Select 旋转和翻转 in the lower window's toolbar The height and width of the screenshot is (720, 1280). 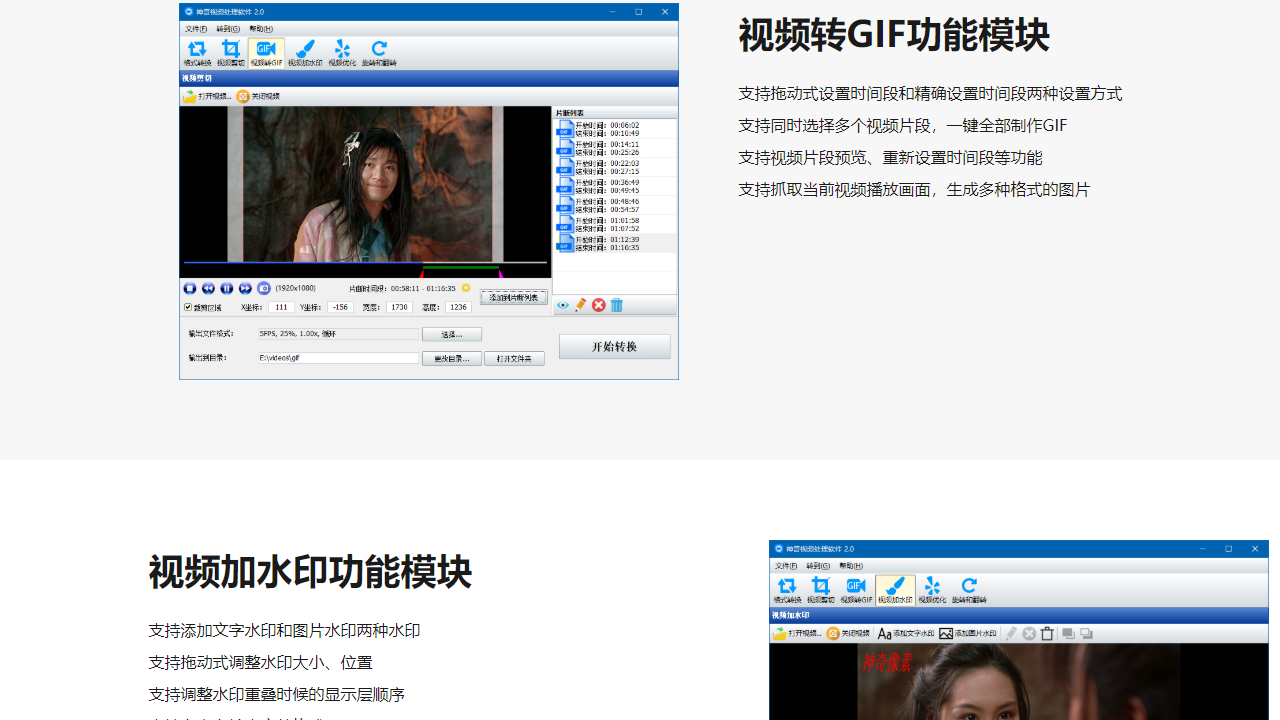(969, 590)
